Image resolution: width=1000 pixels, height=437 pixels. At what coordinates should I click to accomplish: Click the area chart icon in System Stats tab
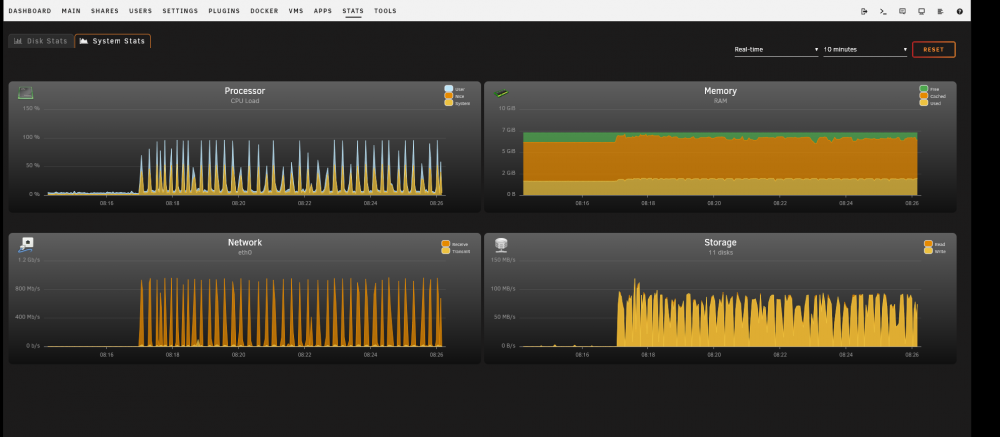coord(84,41)
